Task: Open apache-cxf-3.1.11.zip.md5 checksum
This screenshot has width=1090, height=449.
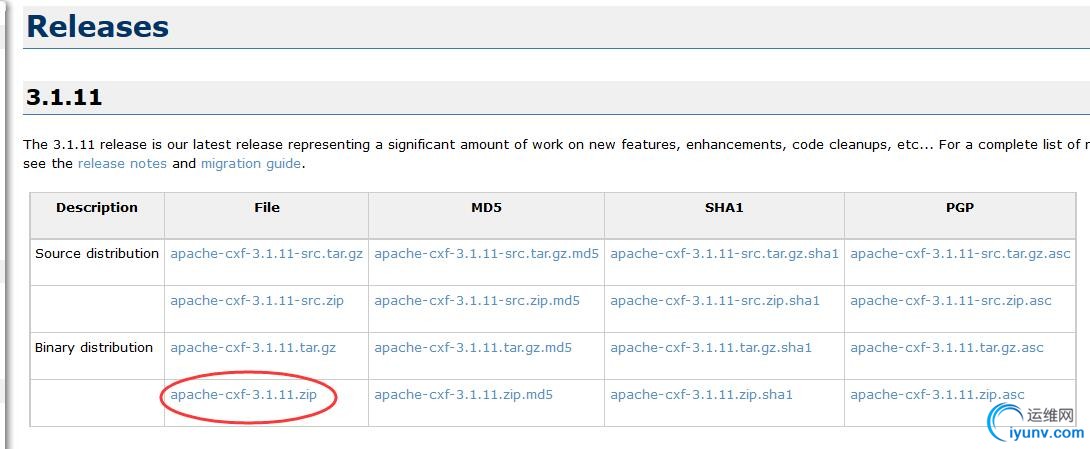Action: (x=464, y=395)
